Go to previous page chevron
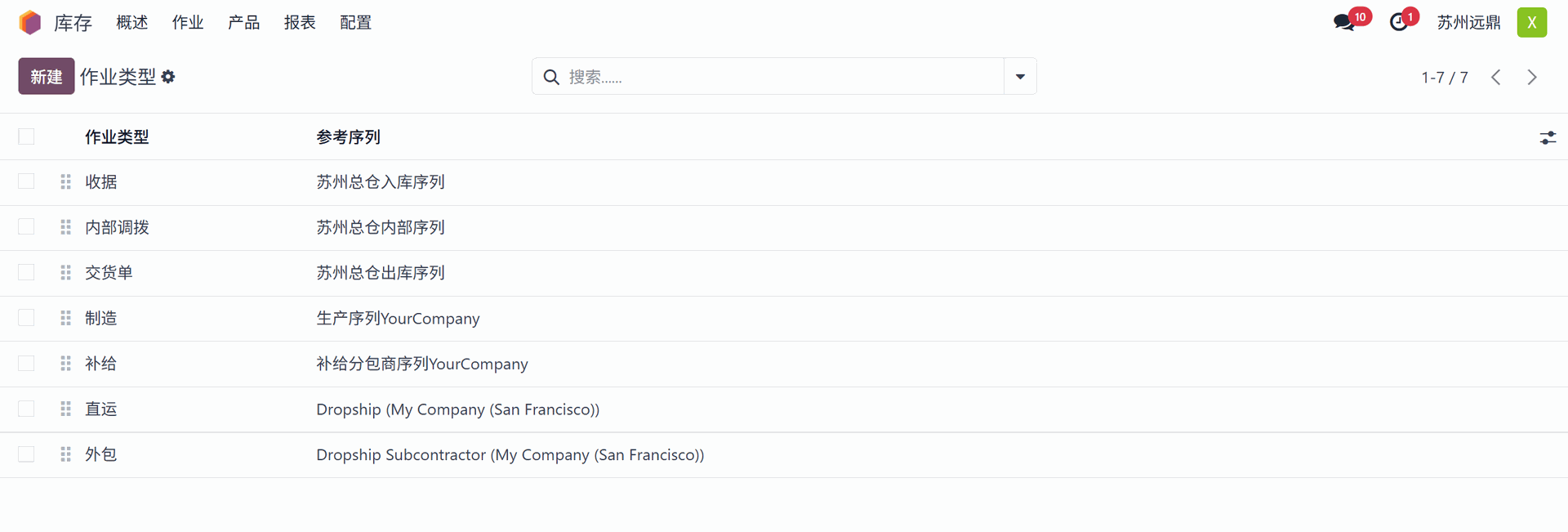This screenshot has width=1568, height=532. point(1495,77)
